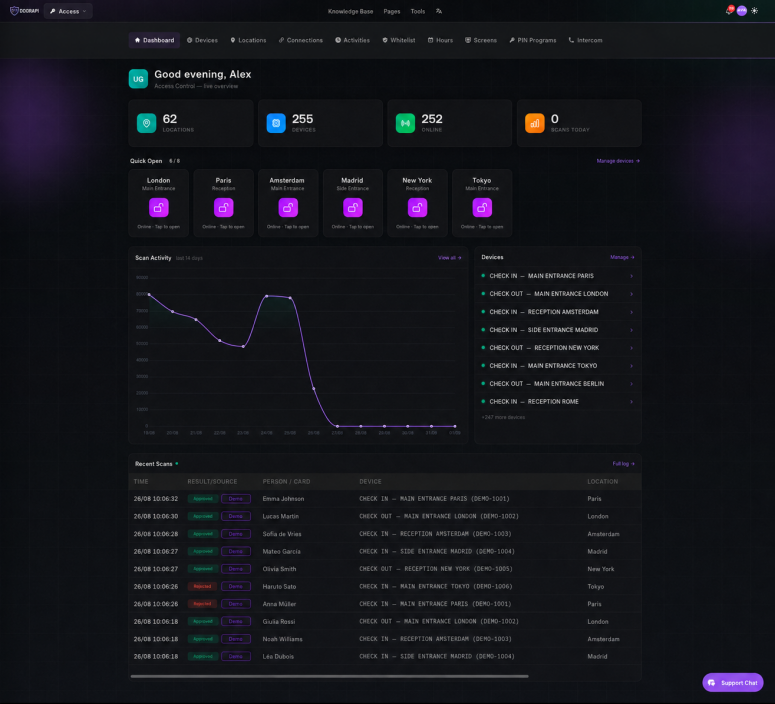Click Lucas Martin in Recent Scans
This screenshot has width=775, height=704.
click(x=280, y=516)
